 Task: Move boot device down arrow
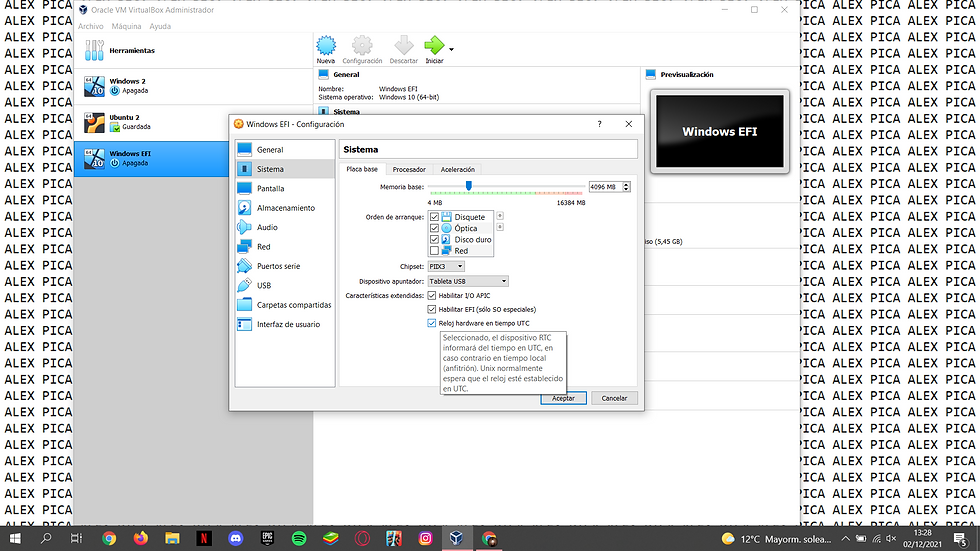tap(500, 227)
